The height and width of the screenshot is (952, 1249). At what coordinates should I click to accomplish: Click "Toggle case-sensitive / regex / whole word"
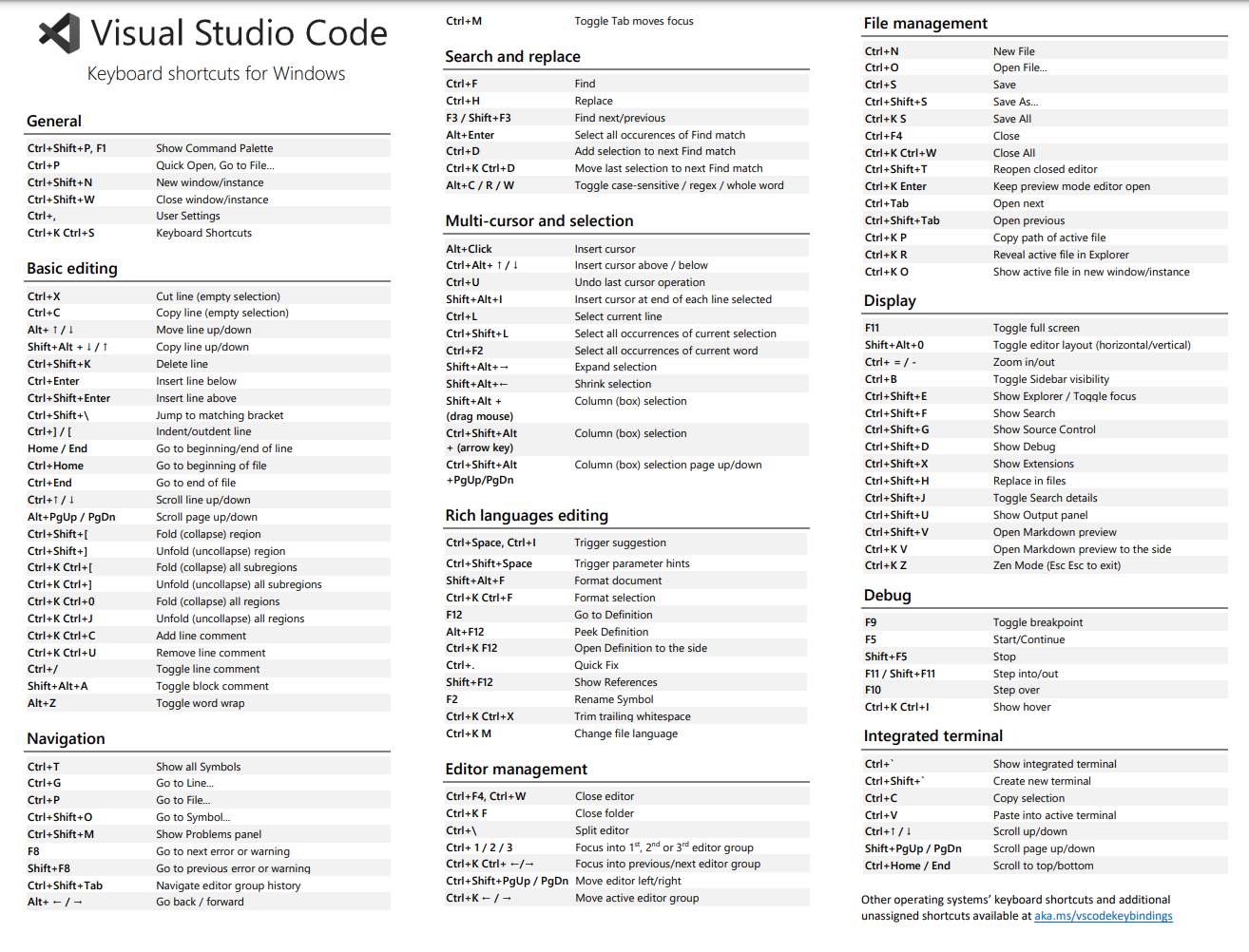(x=679, y=185)
